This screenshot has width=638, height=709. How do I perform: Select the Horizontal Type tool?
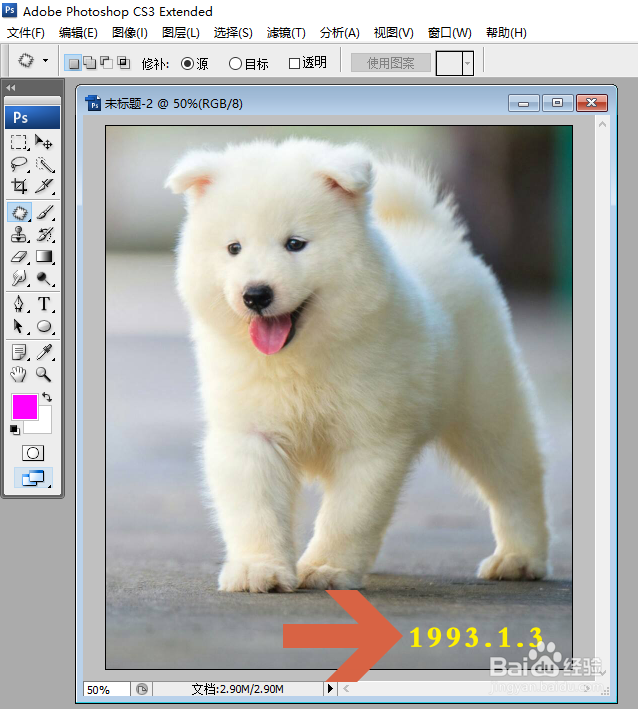pos(44,304)
